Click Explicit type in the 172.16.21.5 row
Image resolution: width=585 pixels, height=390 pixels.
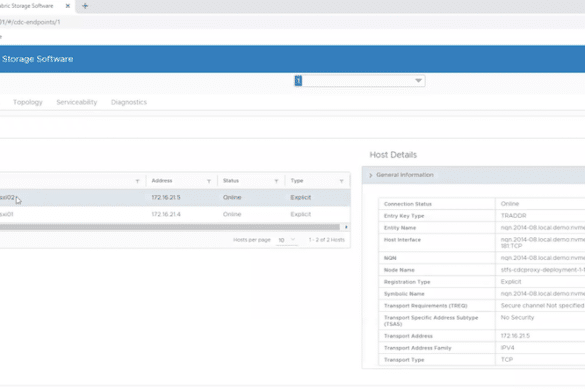click(301, 197)
